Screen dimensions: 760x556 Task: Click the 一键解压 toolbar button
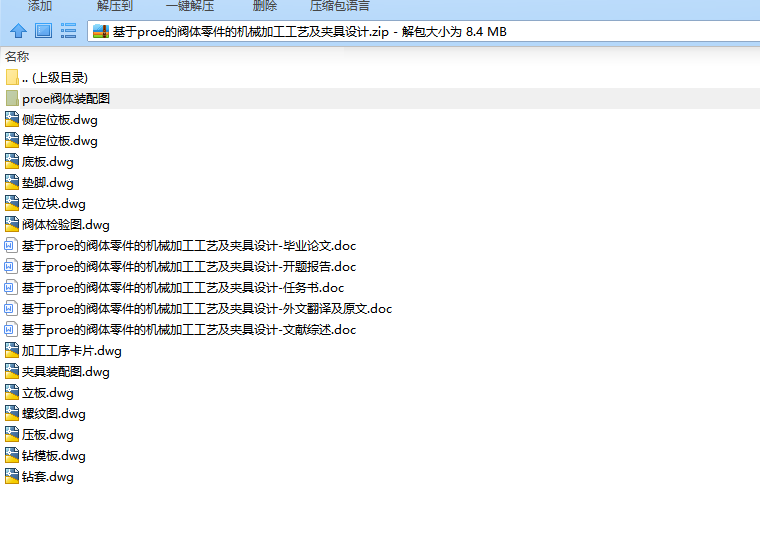click(x=190, y=6)
